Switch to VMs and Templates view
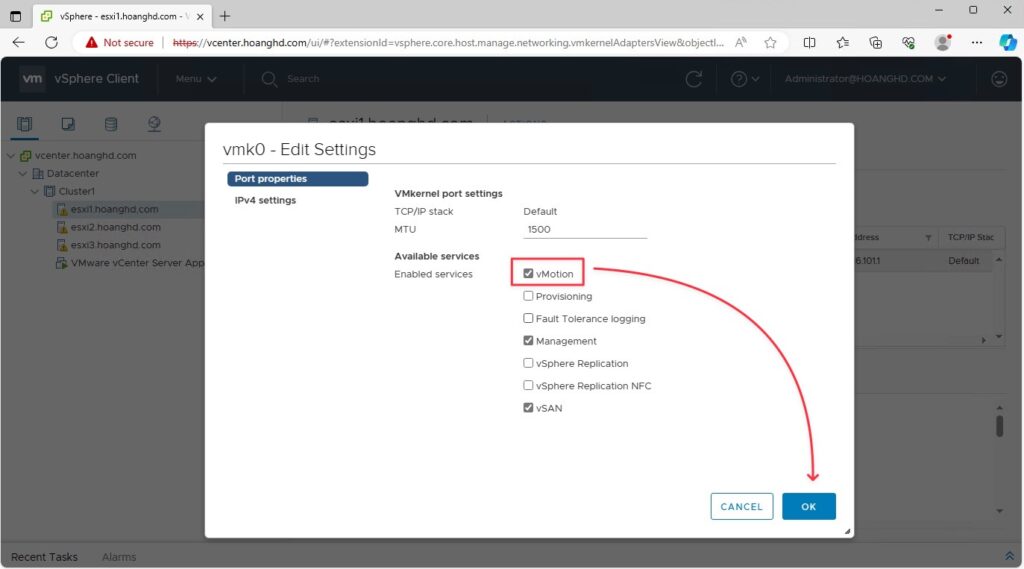 coord(68,123)
